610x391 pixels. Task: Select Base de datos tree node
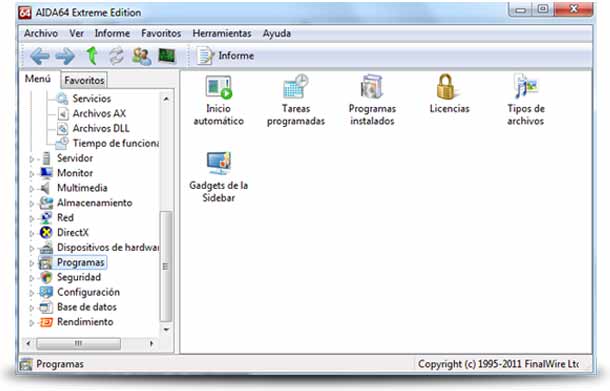(x=86, y=307)
